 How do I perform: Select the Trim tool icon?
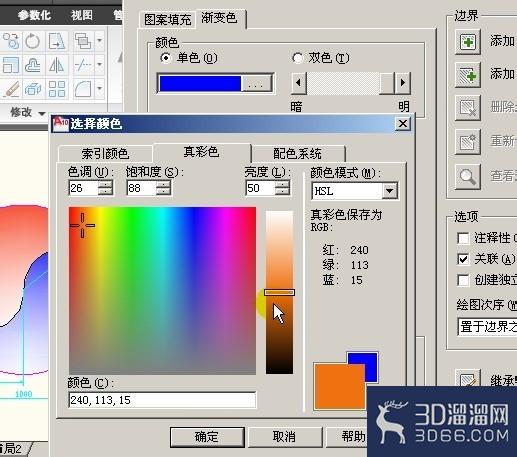(x=83, y=65)
